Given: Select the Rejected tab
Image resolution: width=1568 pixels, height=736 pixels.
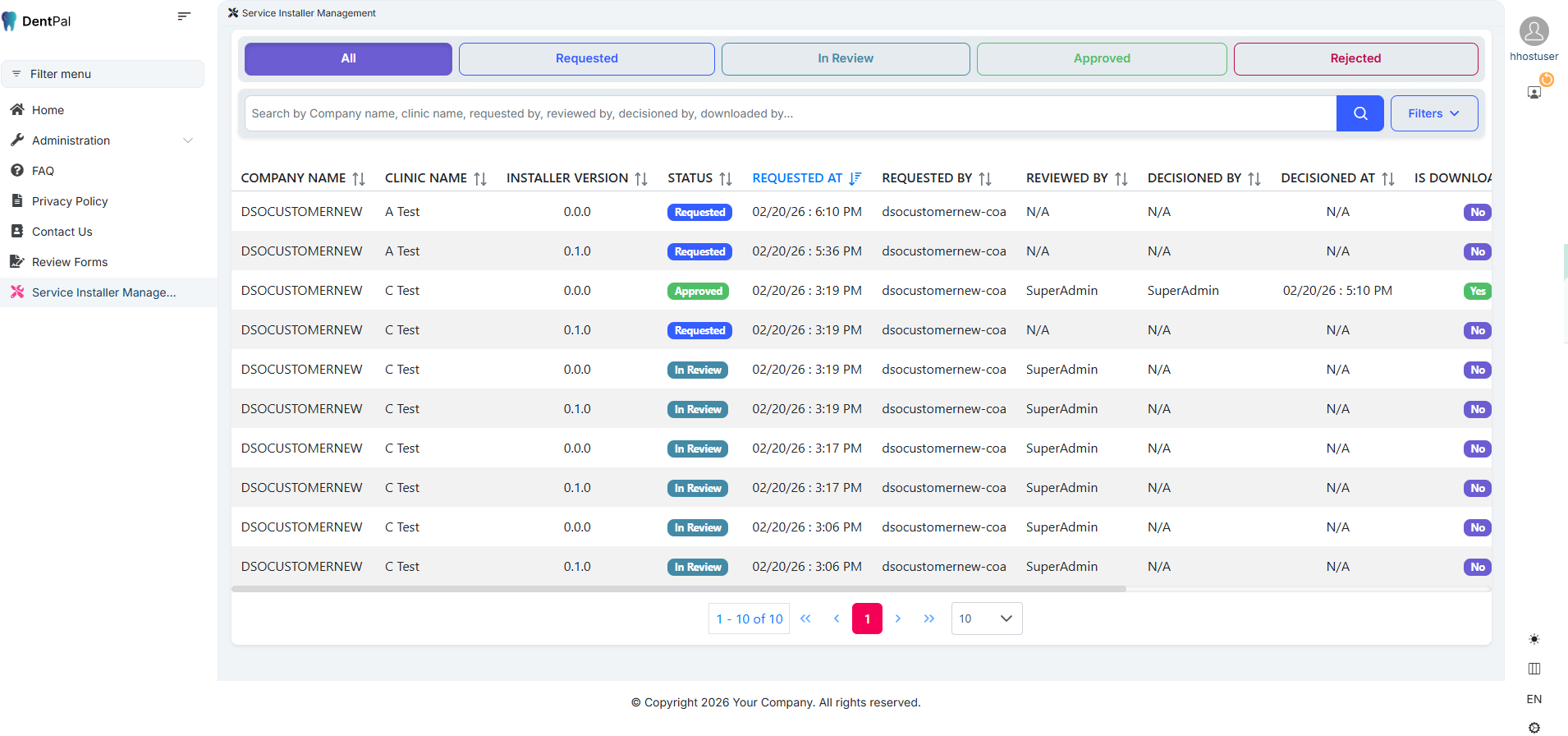Looking at the screenshot, I should tap(1355, 58).
